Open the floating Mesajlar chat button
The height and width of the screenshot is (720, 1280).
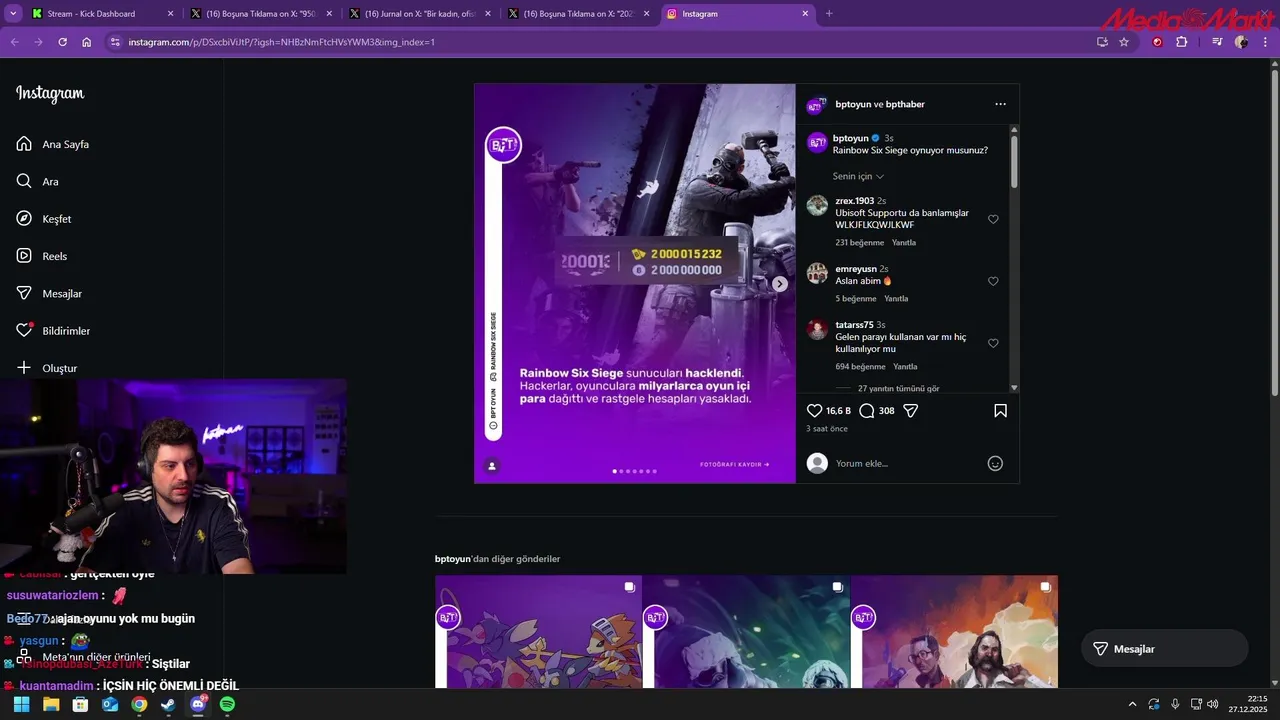pos(1164,649)
